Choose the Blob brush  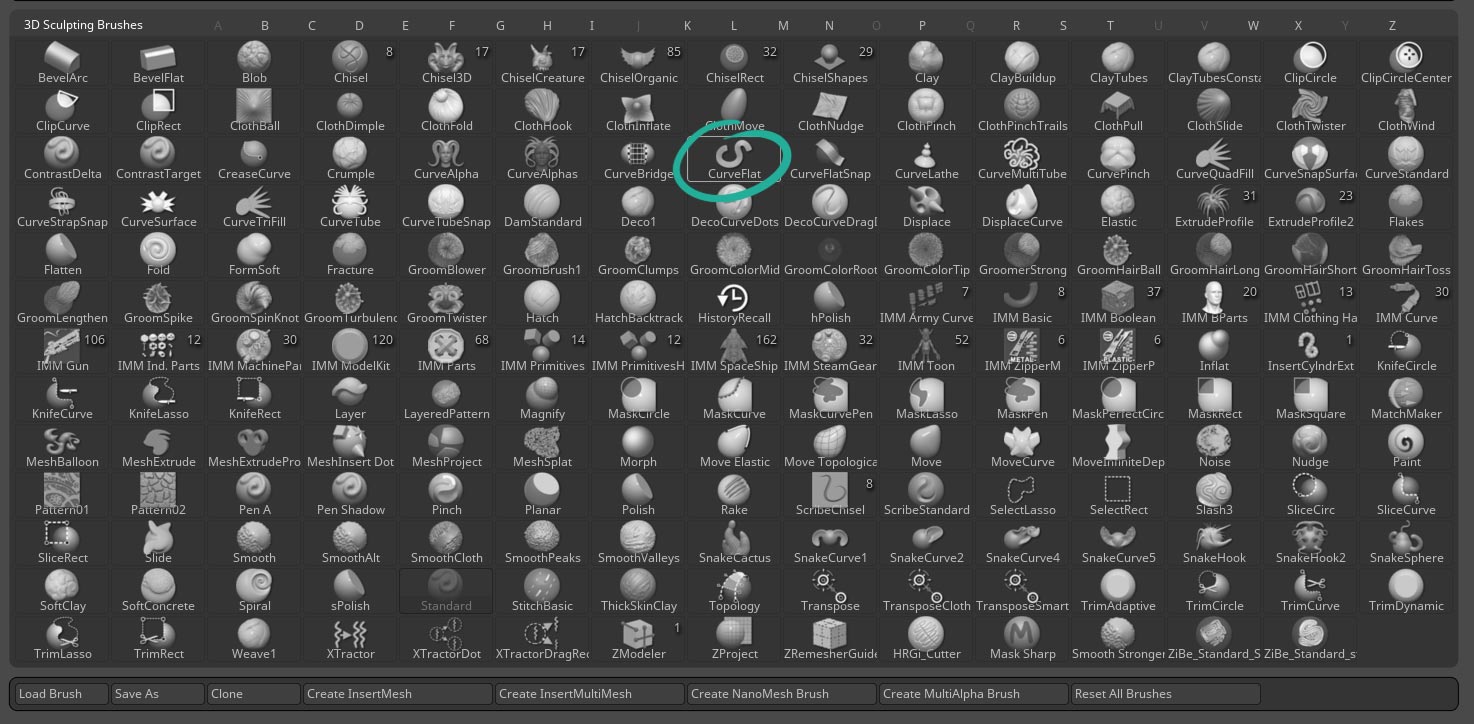point(254,63)
